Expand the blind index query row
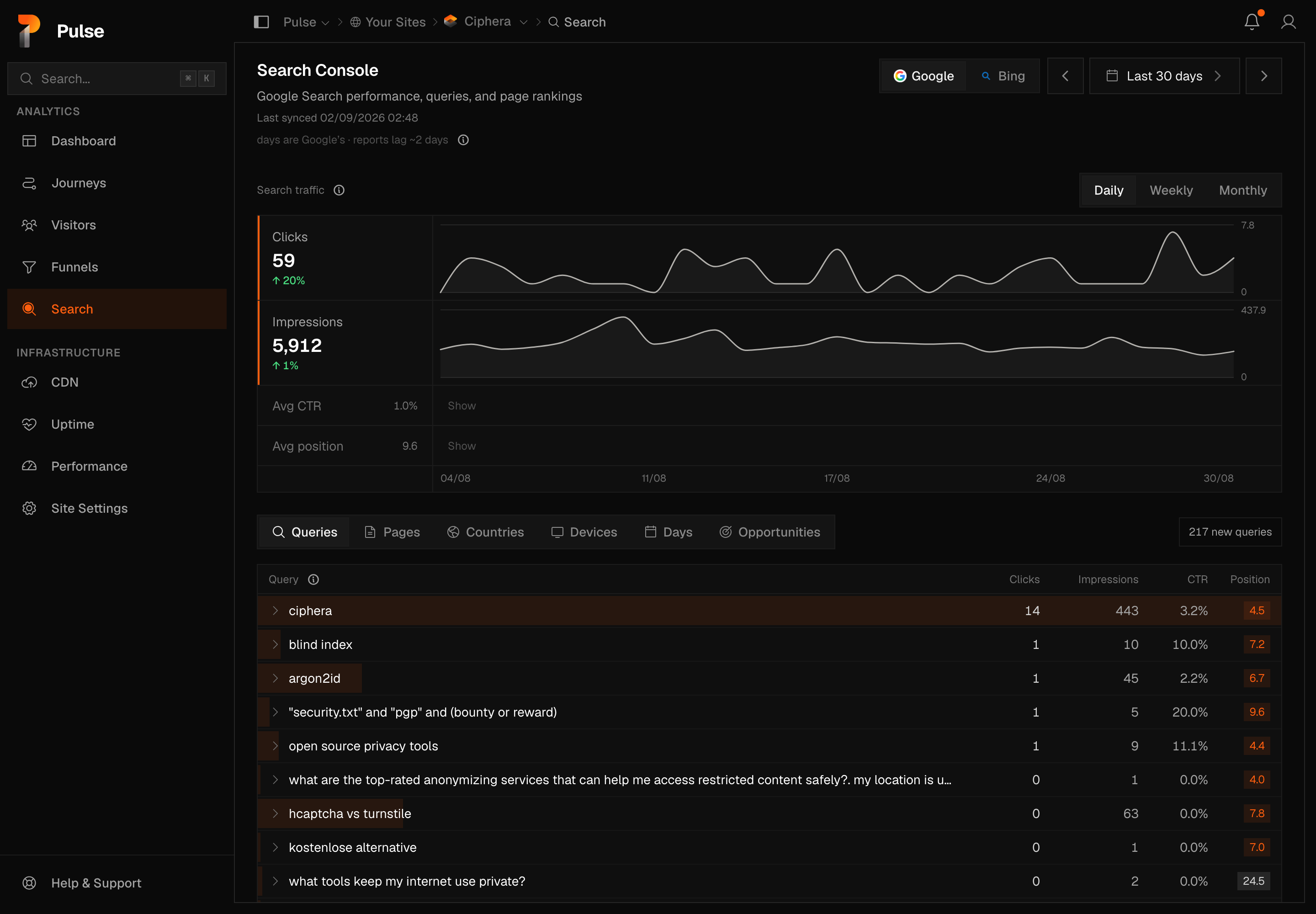 point(276,644)
